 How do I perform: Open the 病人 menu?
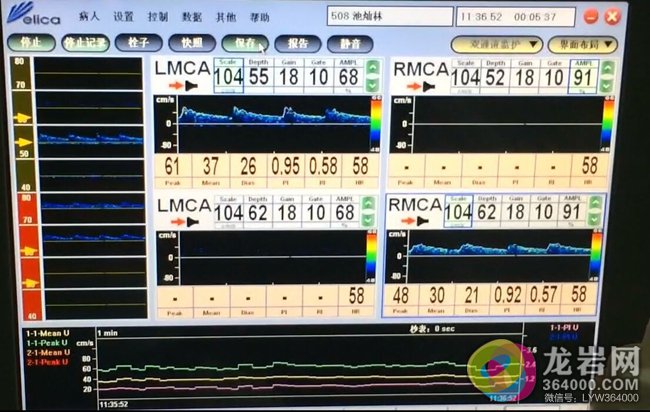pos(89,17)
